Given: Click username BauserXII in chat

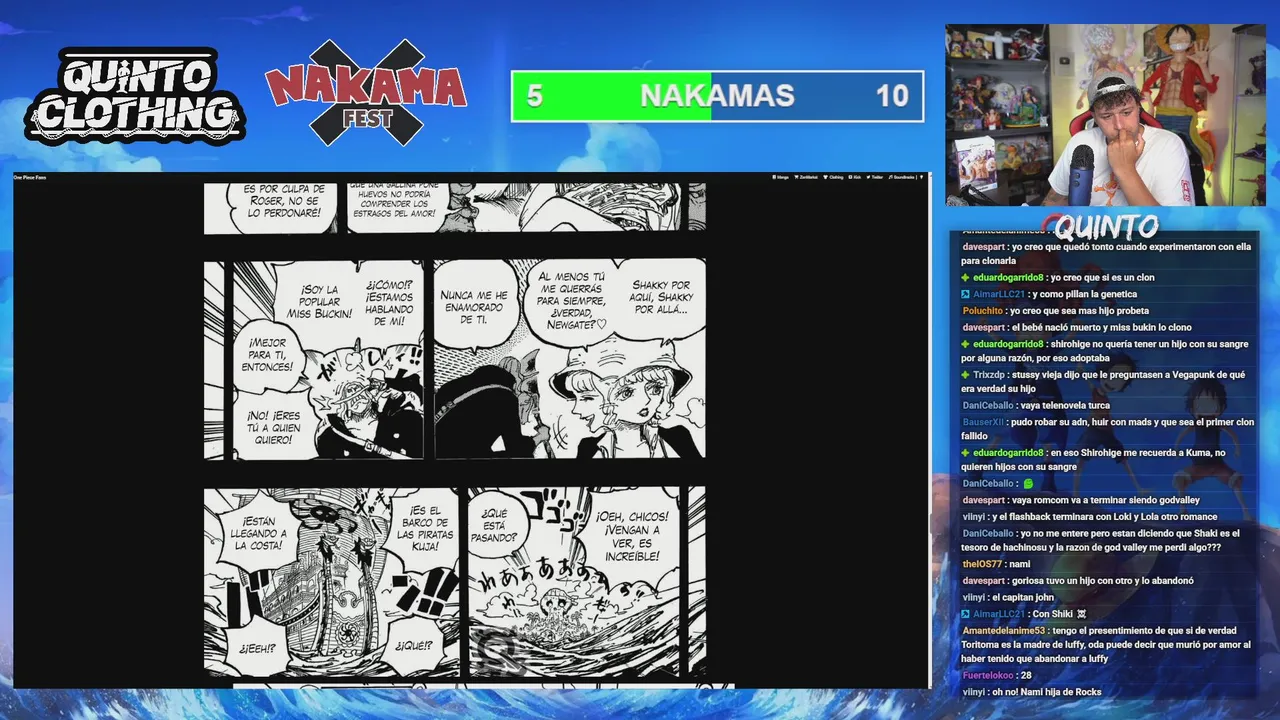Looking at the screenshot, I should pos(982,422).
